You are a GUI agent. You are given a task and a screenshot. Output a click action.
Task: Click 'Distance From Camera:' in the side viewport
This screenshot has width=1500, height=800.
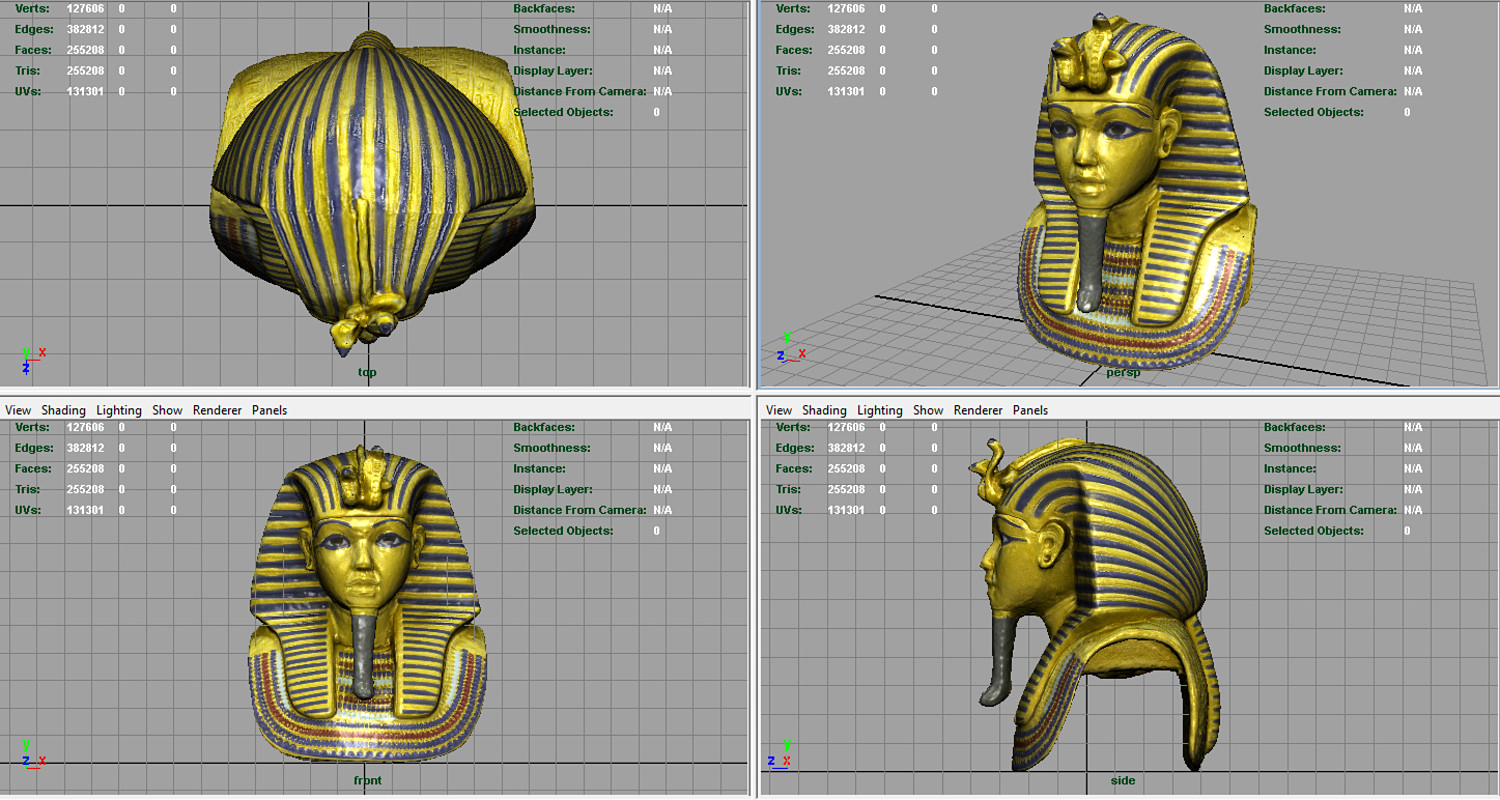[x=1331, y=510]
